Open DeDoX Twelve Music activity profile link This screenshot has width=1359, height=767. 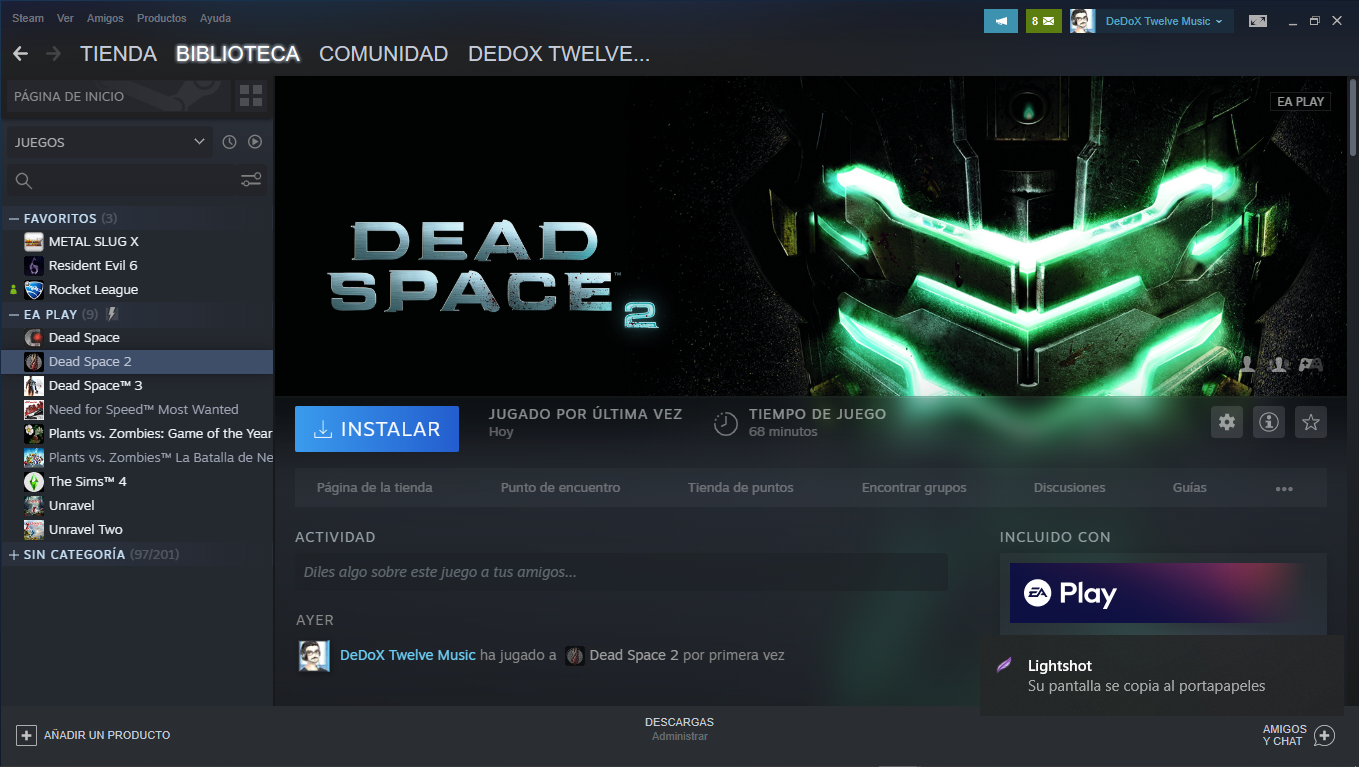tap(408, 656)
